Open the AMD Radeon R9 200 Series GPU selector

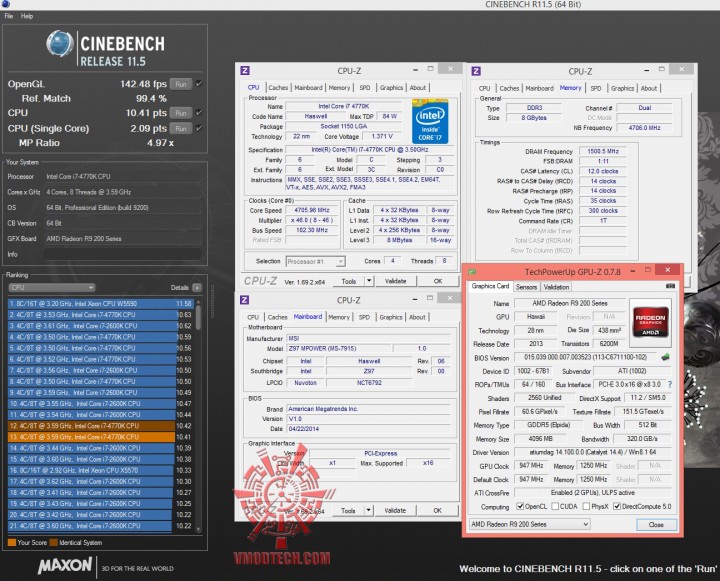point(529,524)
